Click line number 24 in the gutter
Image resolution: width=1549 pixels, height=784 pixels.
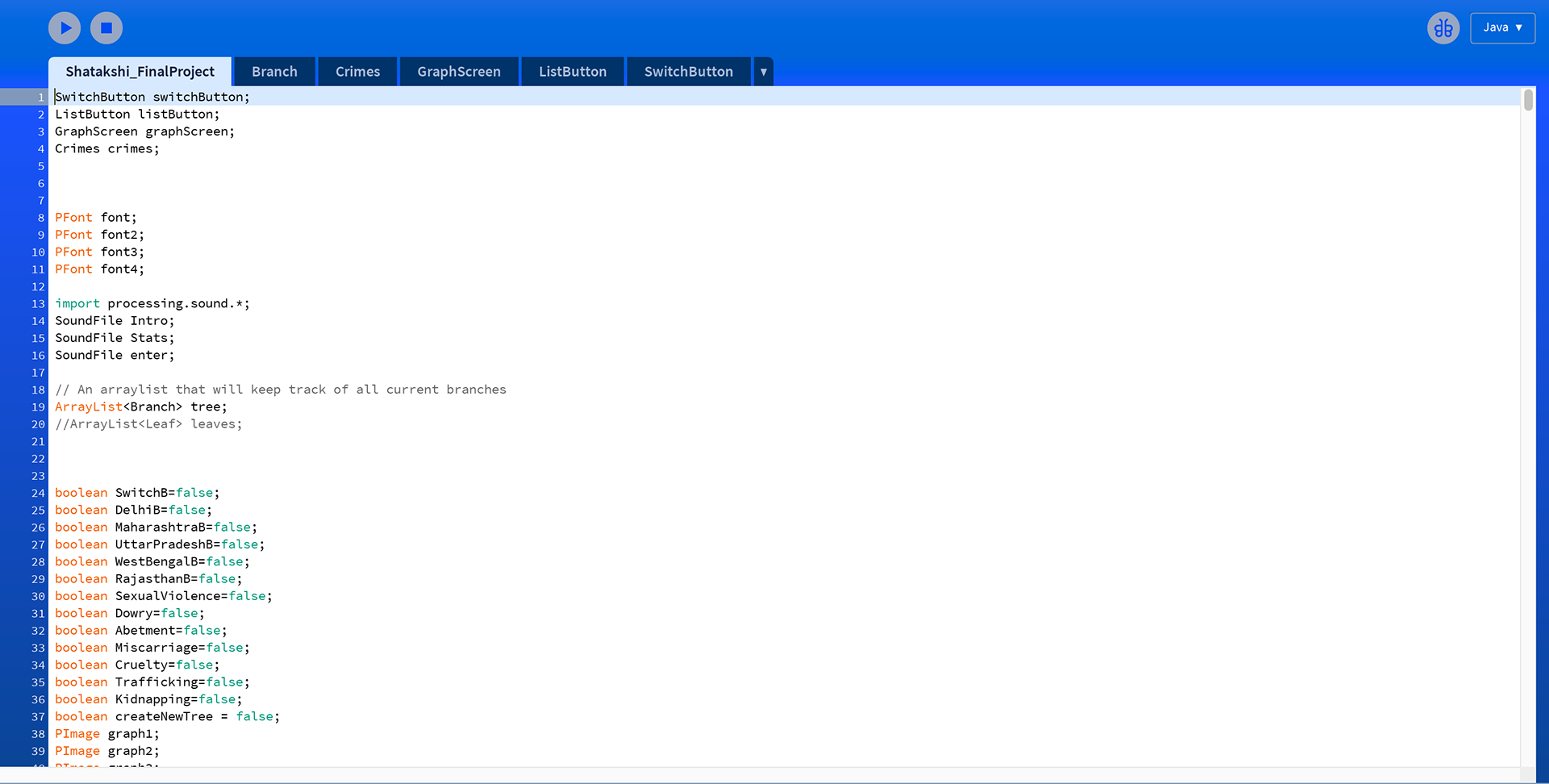click(38, 493)
